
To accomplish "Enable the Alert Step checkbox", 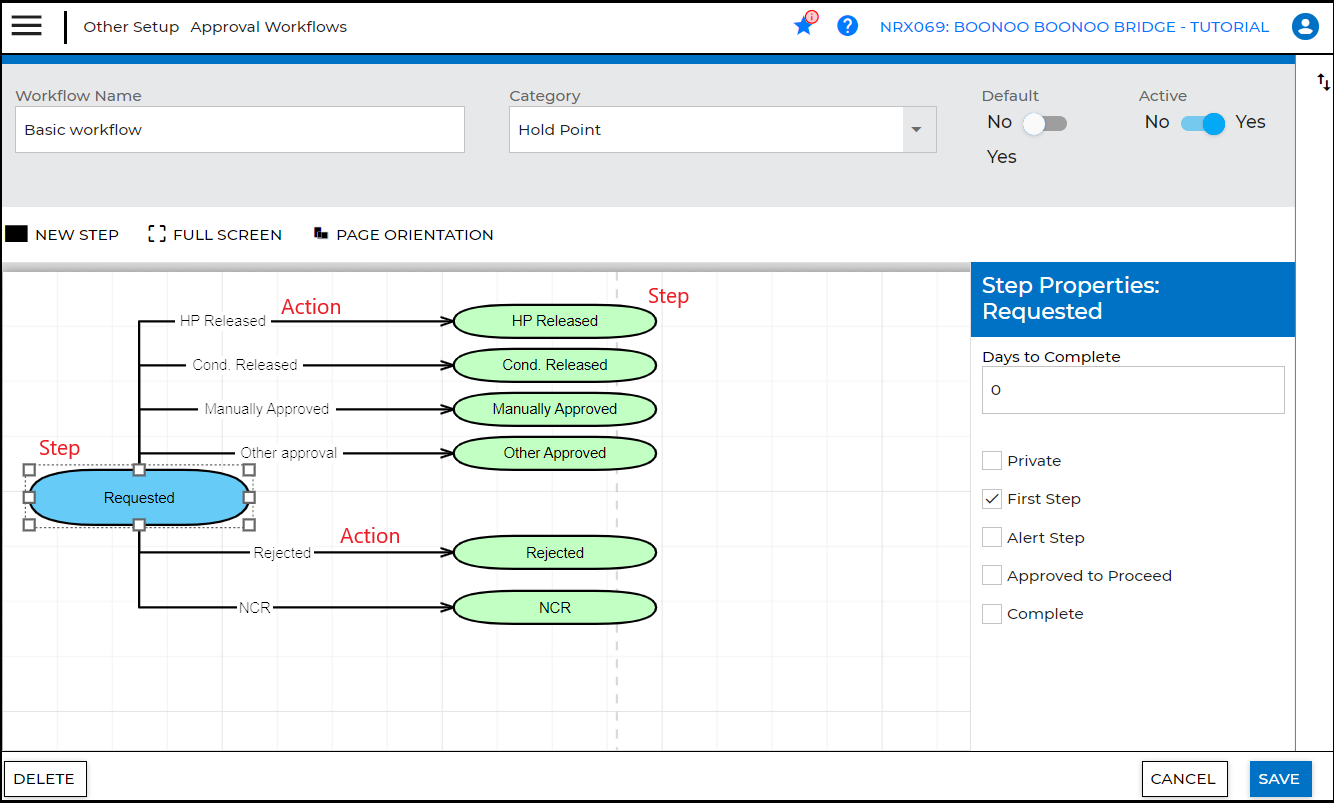I will tap(992, 538).
